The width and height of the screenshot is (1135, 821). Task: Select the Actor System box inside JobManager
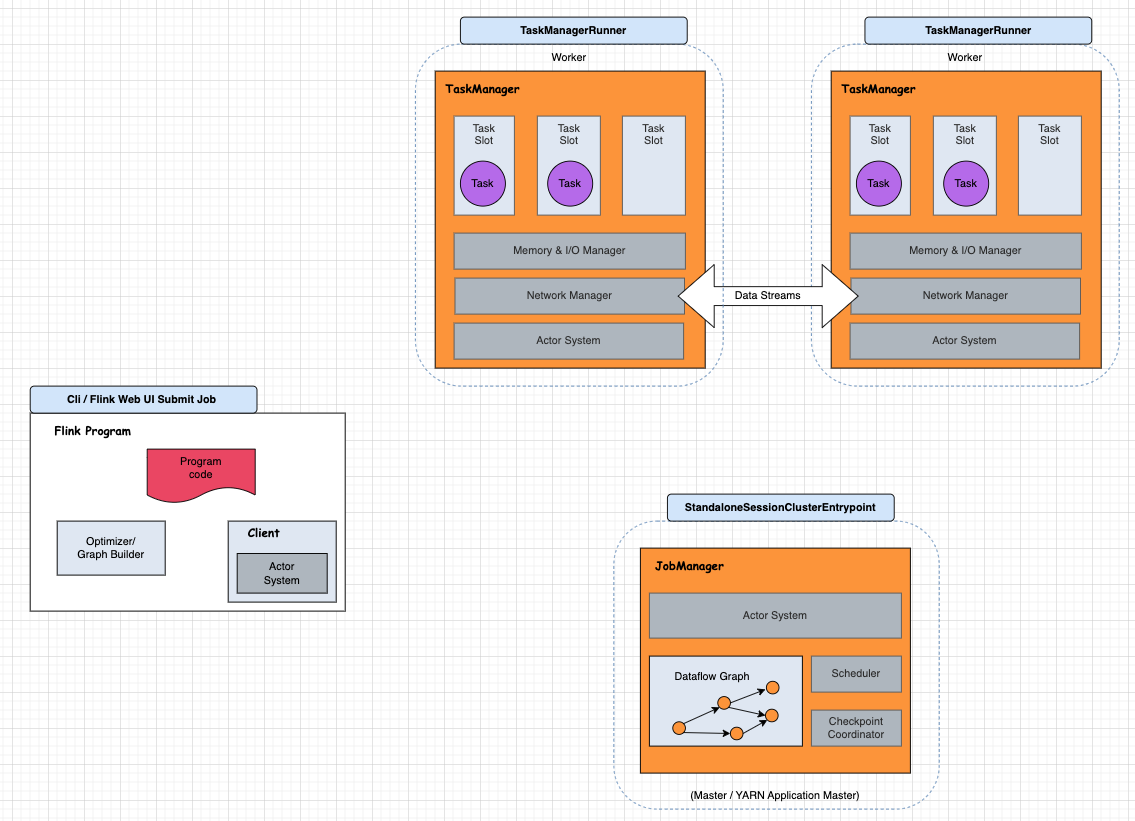pos(775,615)
